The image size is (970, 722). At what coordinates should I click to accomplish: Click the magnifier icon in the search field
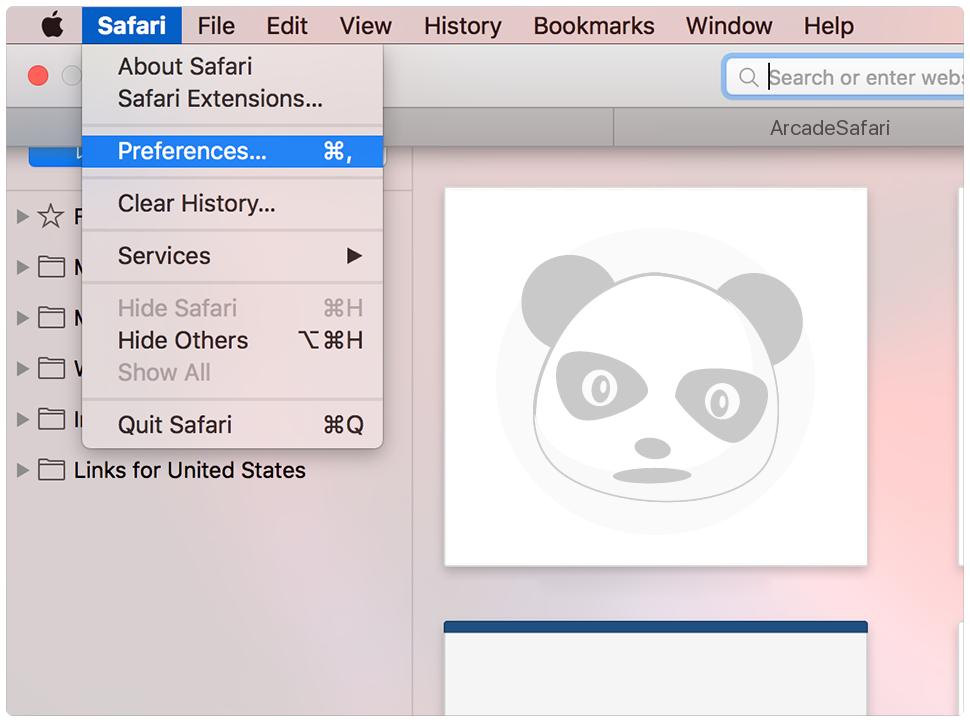pyautogui.click(x=748, y=77)
